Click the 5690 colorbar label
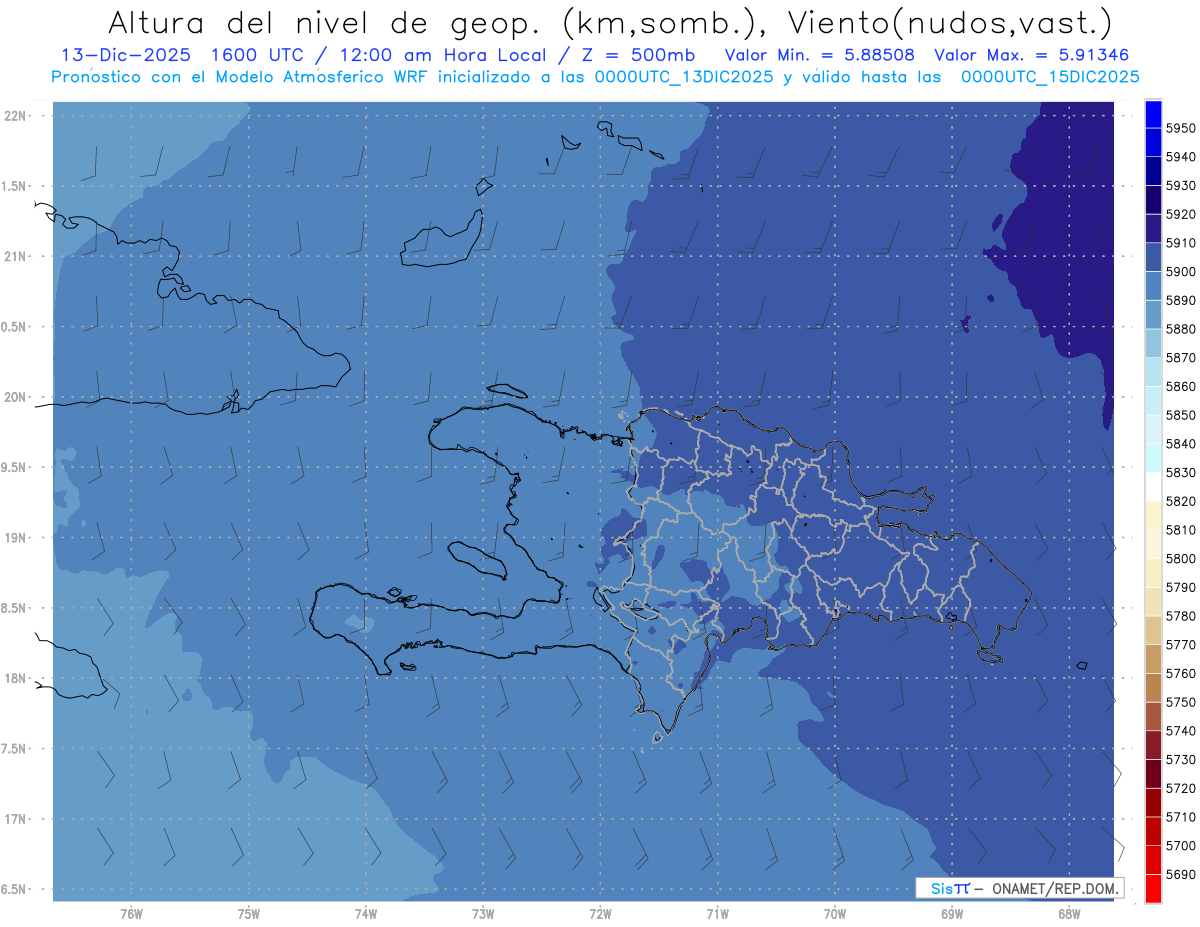The height and width of the screenshot is (927, 1200). click(1180, 874)
